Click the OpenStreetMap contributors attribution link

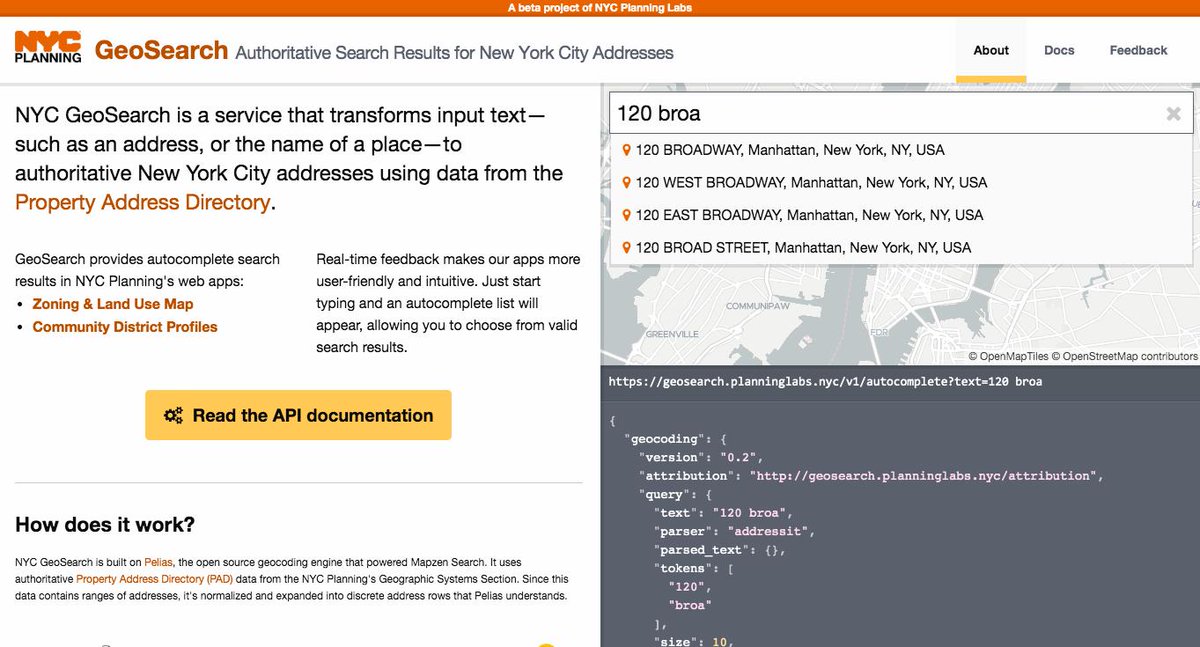[1125, 356]
